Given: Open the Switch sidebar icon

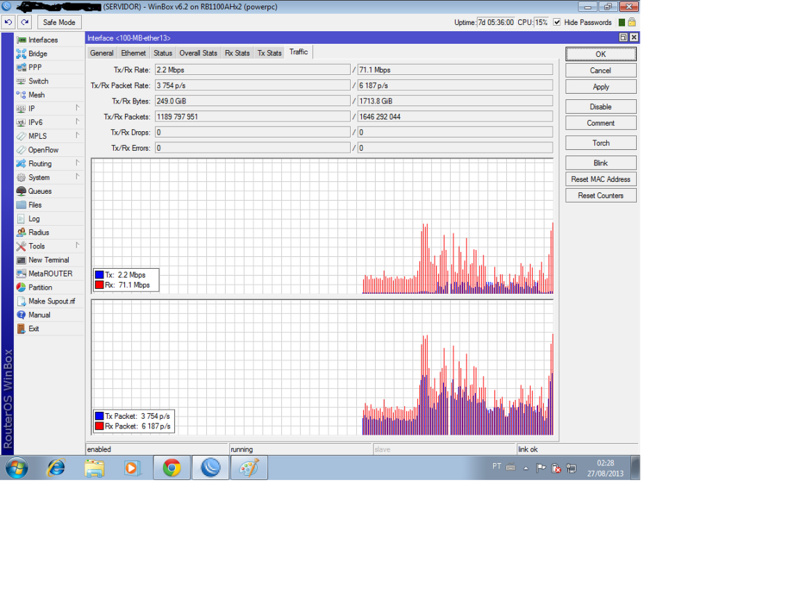Looking at the screenshot, I should tap(21, 81).
